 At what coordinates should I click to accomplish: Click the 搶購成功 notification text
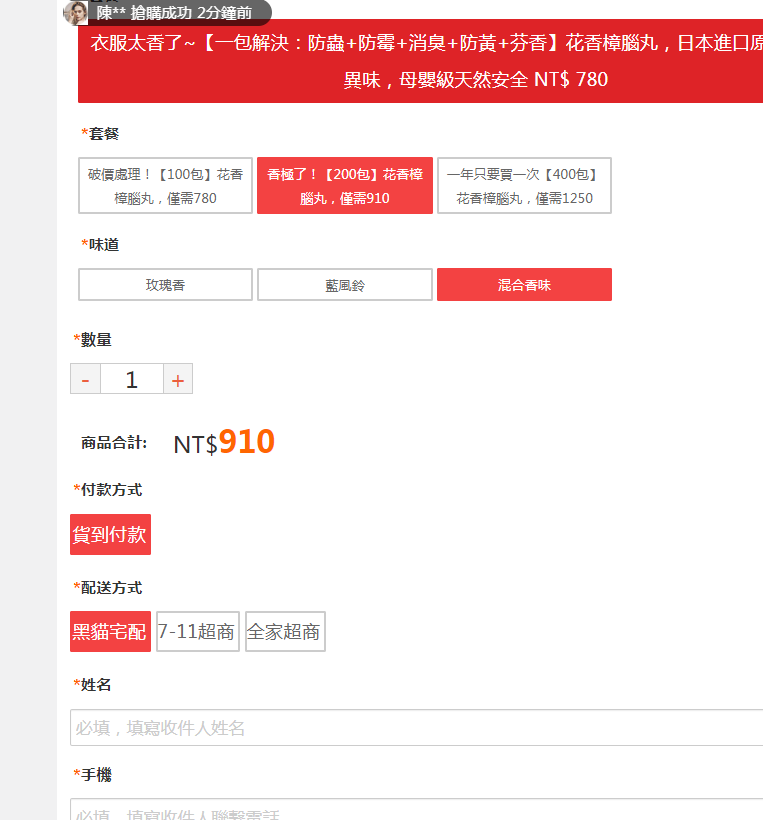pos(173,13)
